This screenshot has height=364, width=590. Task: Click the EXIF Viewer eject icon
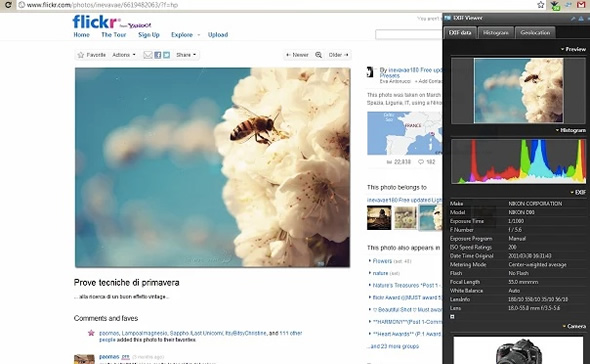pyautogui.click(x=581, y=18)
